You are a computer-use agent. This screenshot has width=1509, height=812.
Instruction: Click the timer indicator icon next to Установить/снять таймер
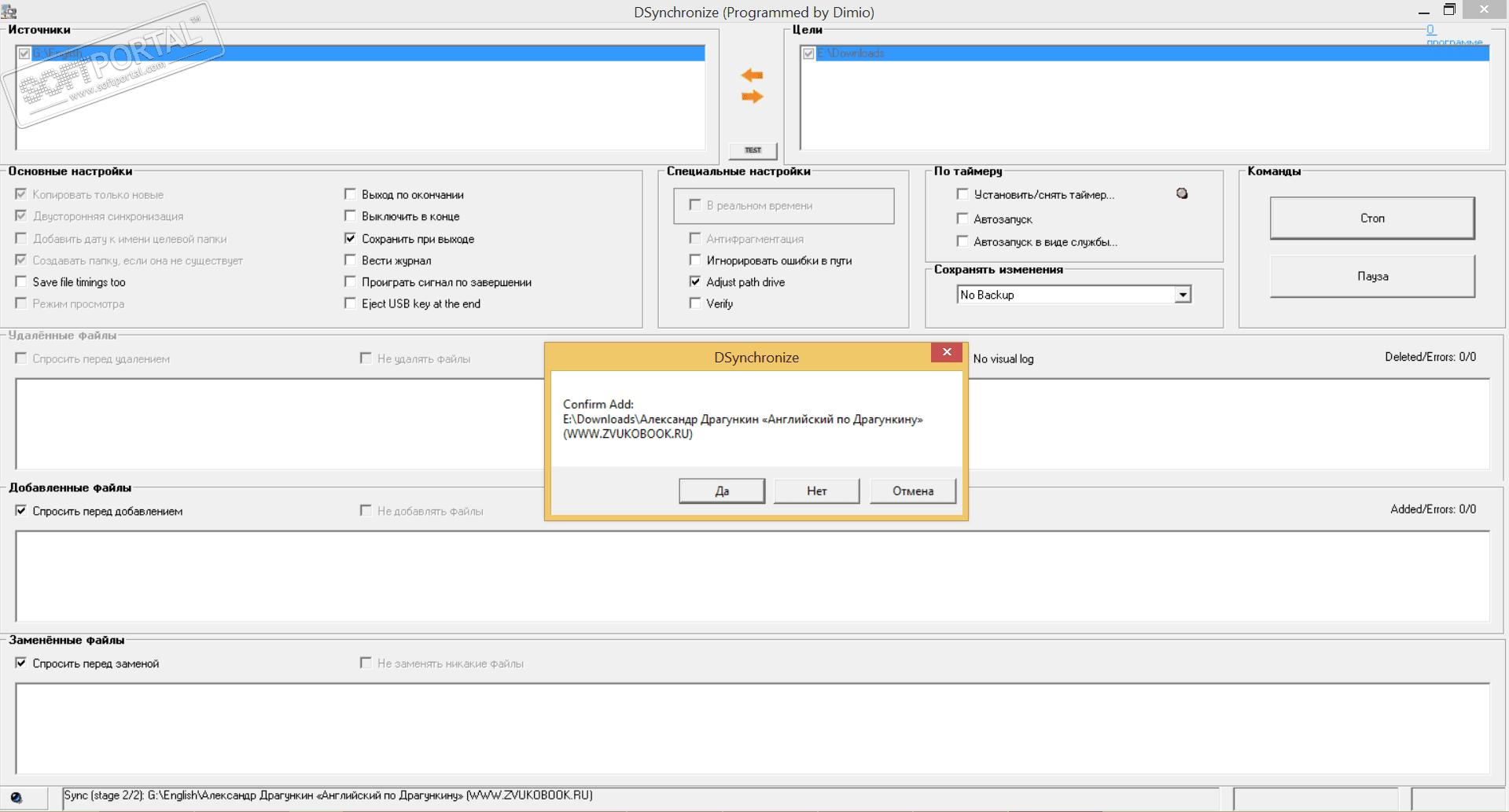pos(1182,193)
